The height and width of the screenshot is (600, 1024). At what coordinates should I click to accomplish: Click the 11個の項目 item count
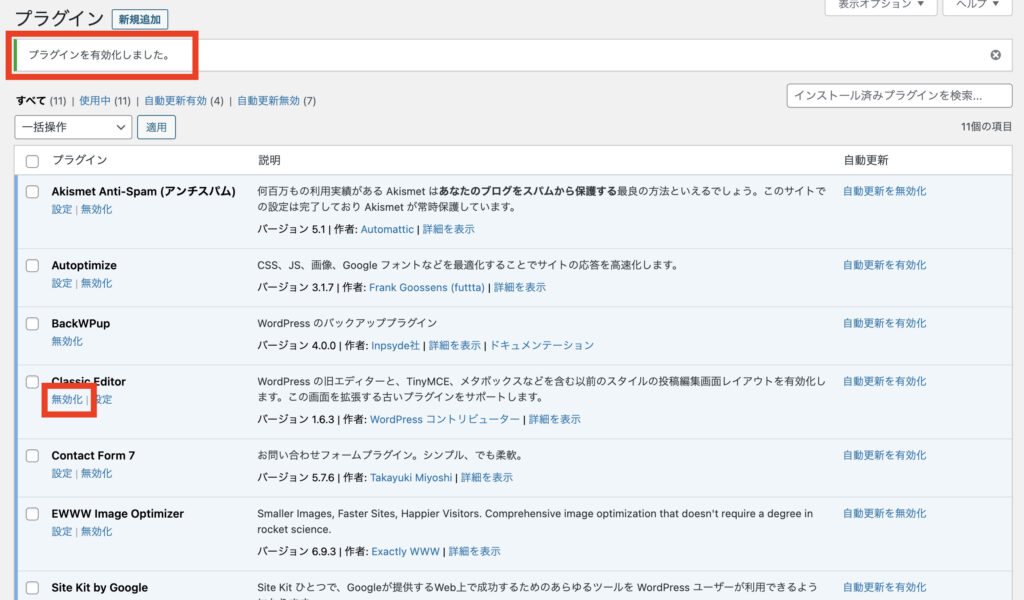(986, 127)
